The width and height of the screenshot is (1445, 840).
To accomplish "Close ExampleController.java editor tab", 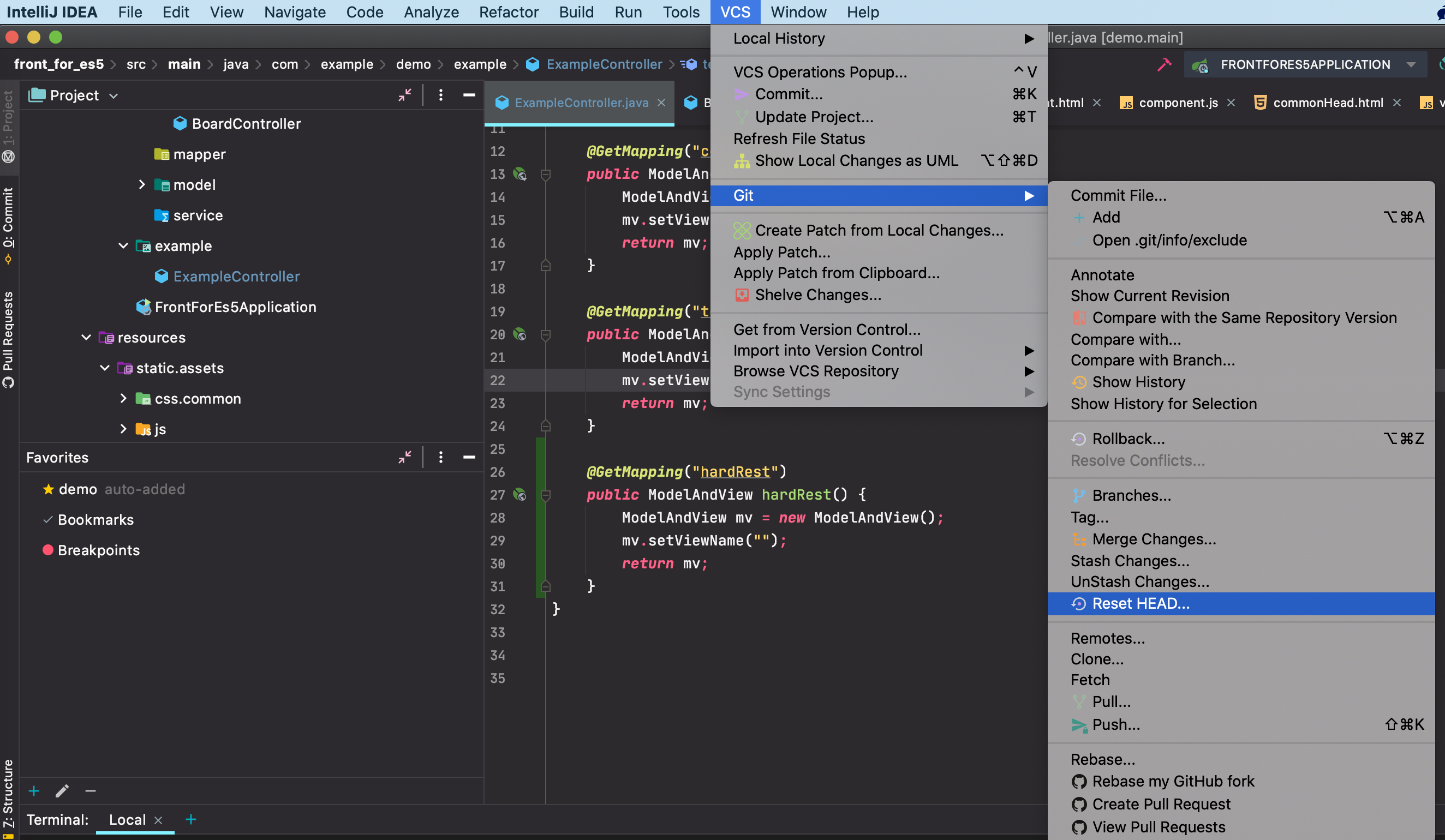I will click(x=661, y=103).
